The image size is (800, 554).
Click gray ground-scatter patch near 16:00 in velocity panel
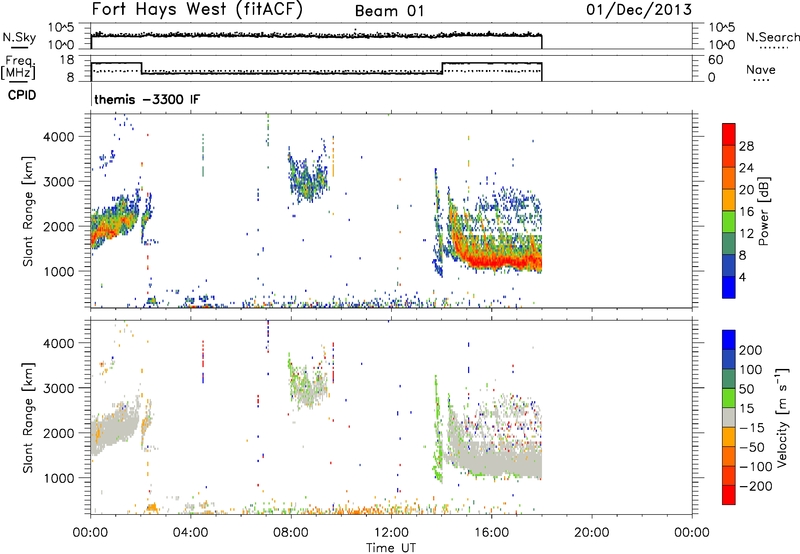click(x=497, y=459)
